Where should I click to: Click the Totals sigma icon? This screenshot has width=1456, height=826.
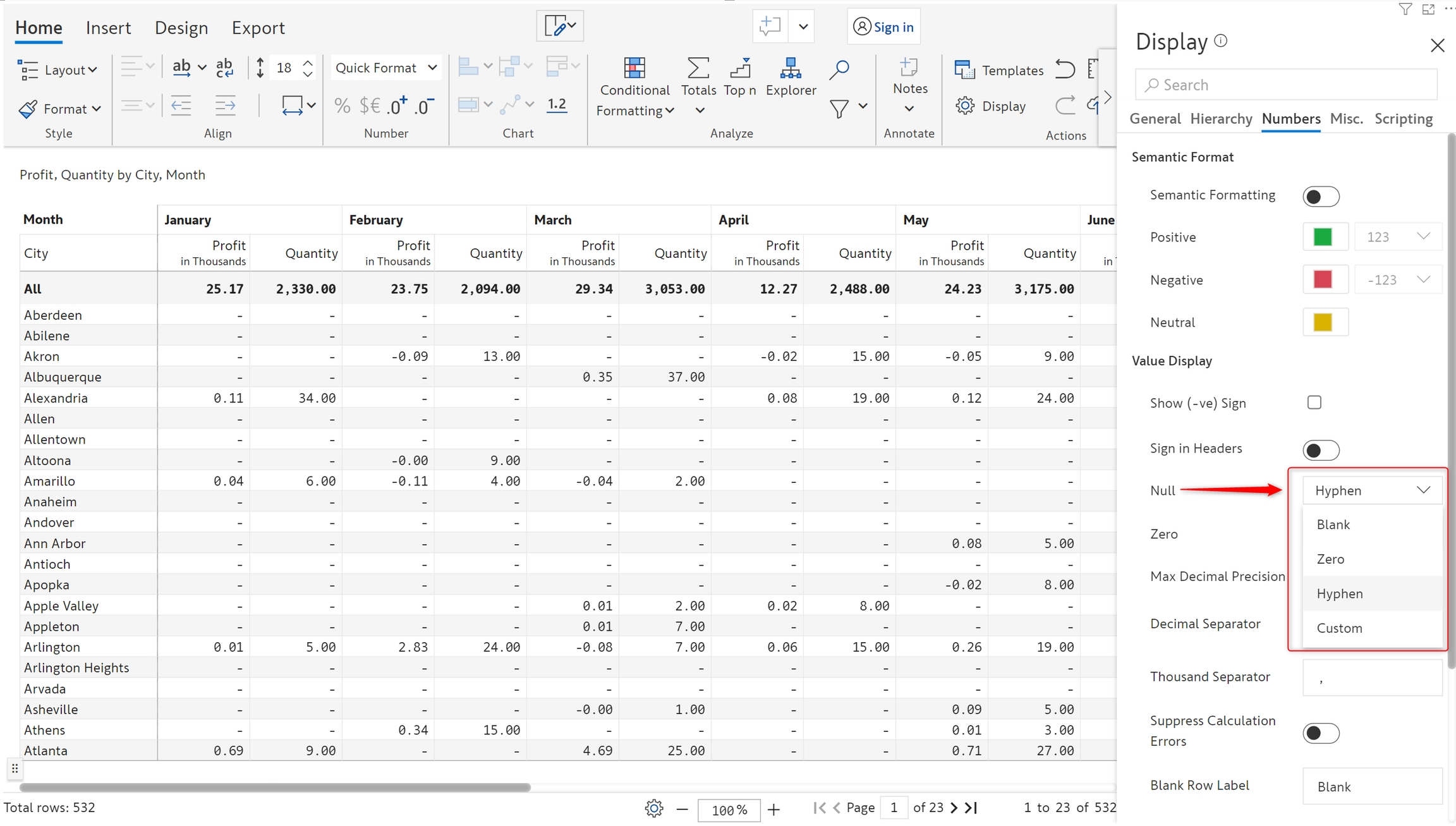(x=698, y=69)
